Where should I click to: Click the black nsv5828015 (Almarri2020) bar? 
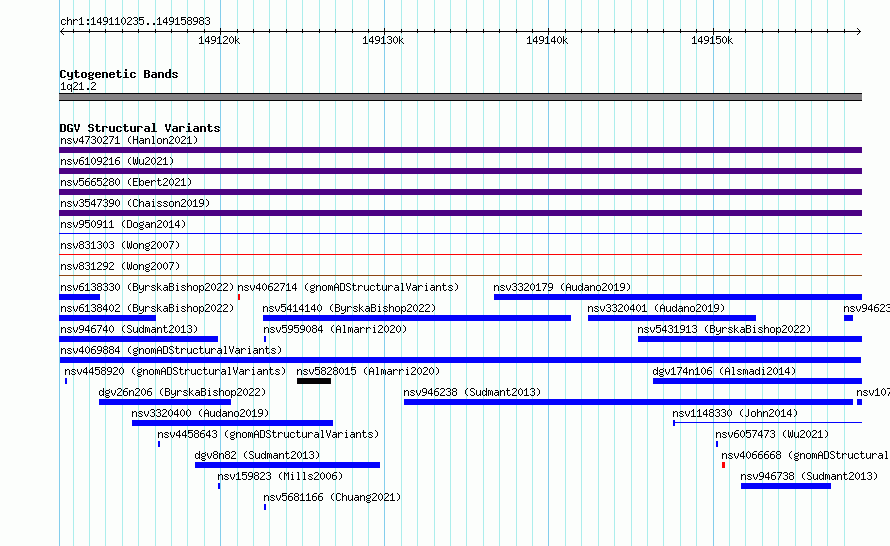coord(314,381)
